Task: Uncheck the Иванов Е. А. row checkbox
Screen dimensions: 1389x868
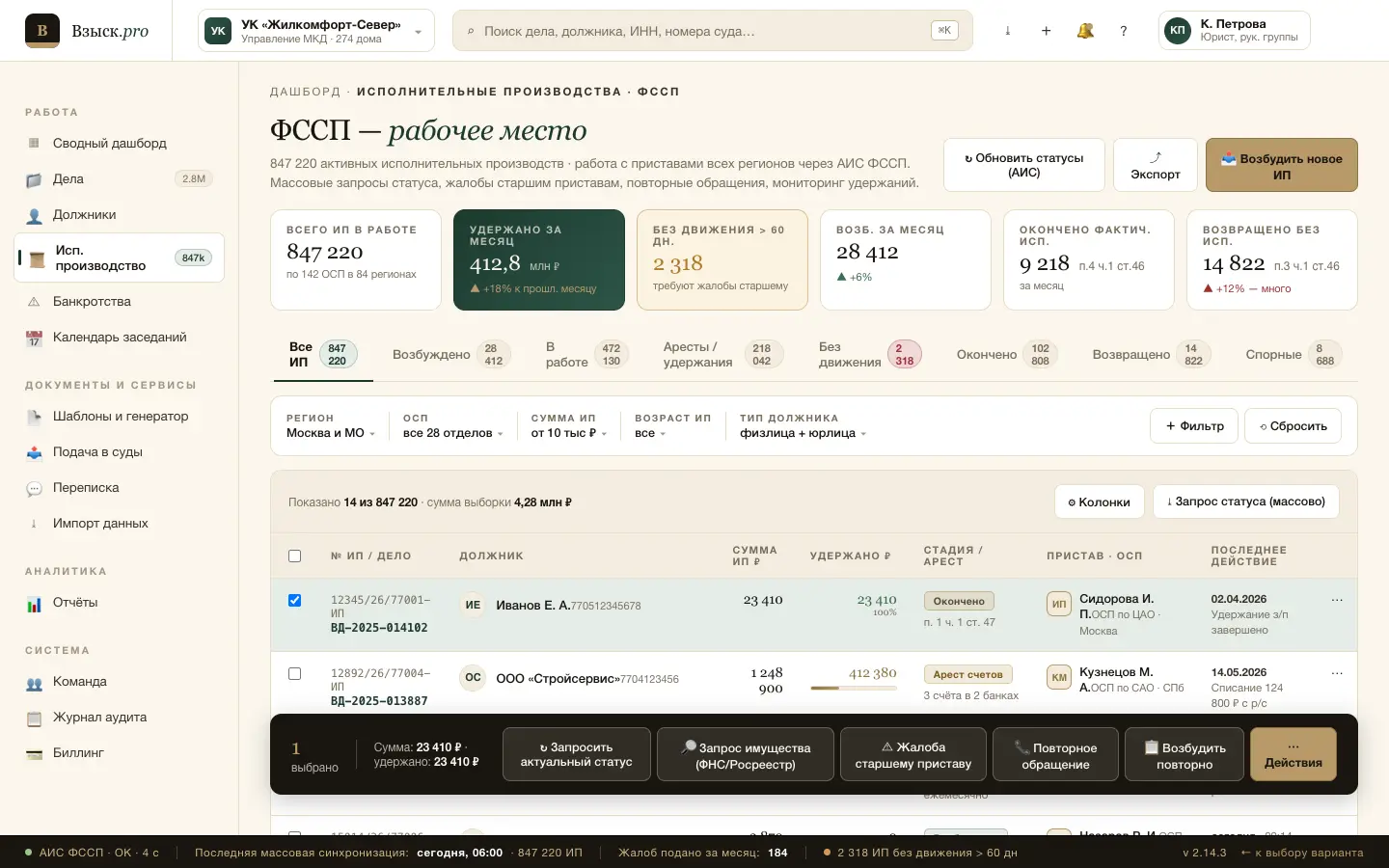Action: click(295, 600)
